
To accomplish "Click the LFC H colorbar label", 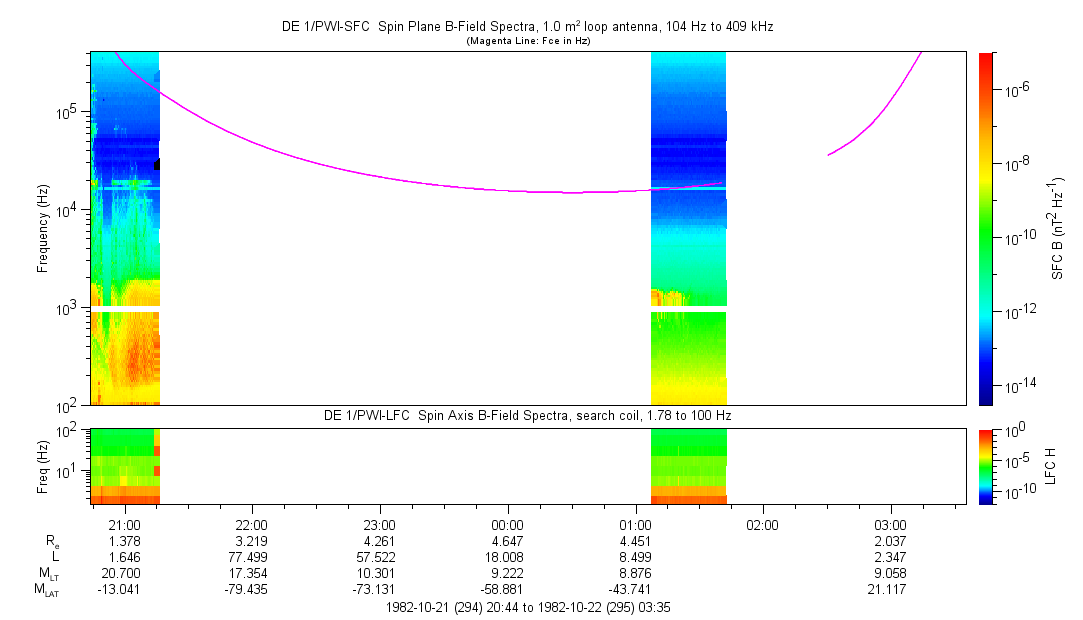I will [x=1051, y=466].
